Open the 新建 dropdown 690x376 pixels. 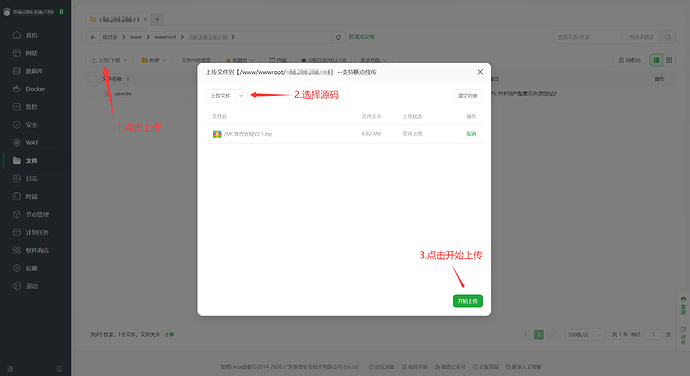coord(154,60)
